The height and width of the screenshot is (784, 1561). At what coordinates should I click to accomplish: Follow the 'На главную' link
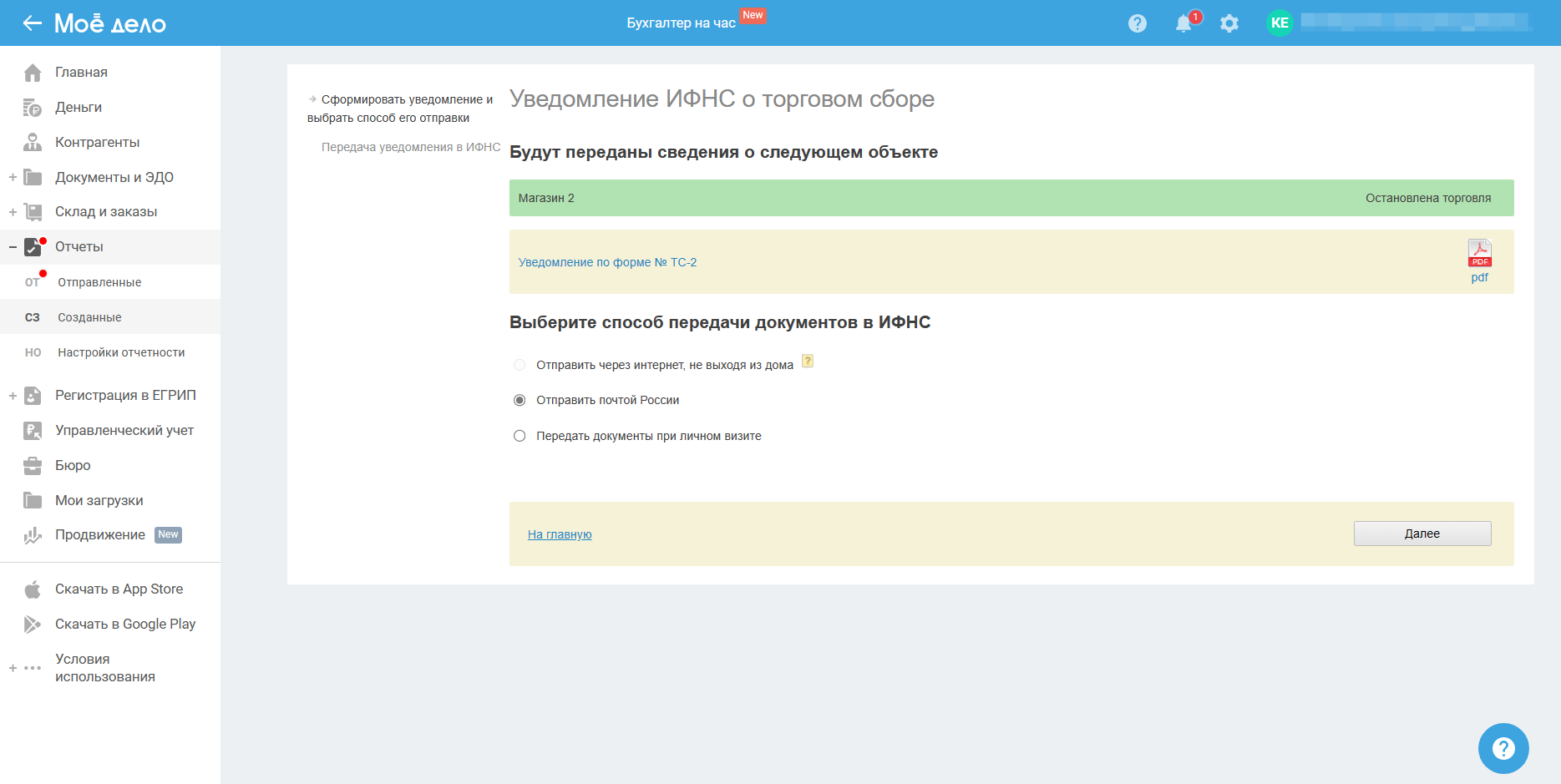pyautogui.click(x=560, y=534)
